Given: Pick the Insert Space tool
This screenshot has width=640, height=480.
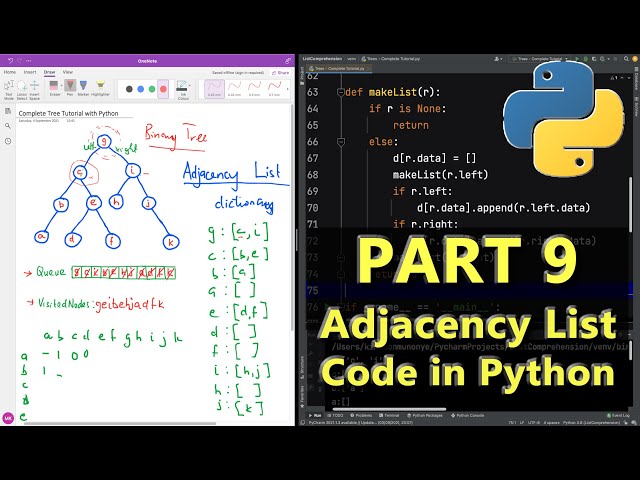Looking at the screenshot, I should [35, 90].
